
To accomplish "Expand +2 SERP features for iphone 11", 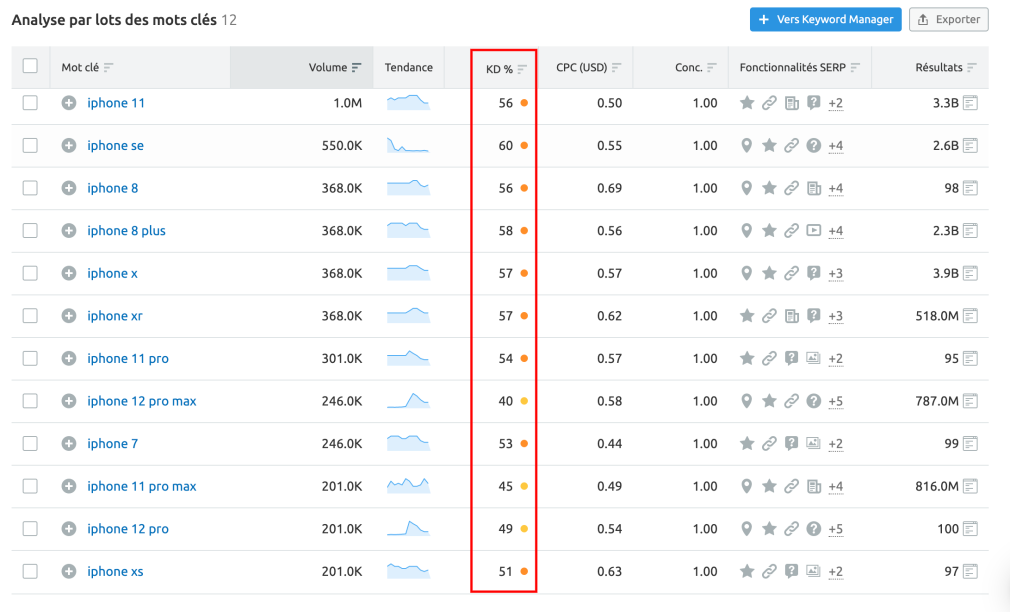I will click(835, 103).
